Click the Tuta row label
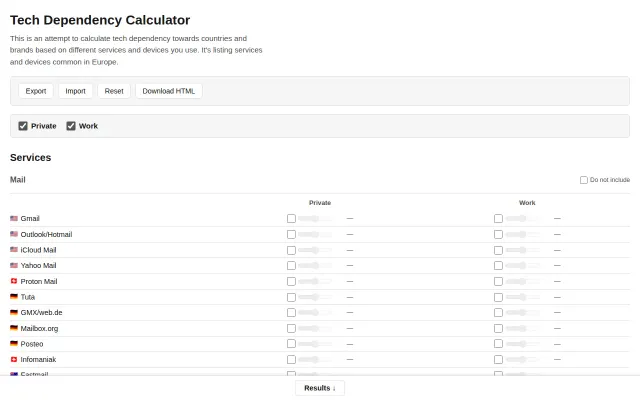640x400 pixels. (x=28, y=297)
